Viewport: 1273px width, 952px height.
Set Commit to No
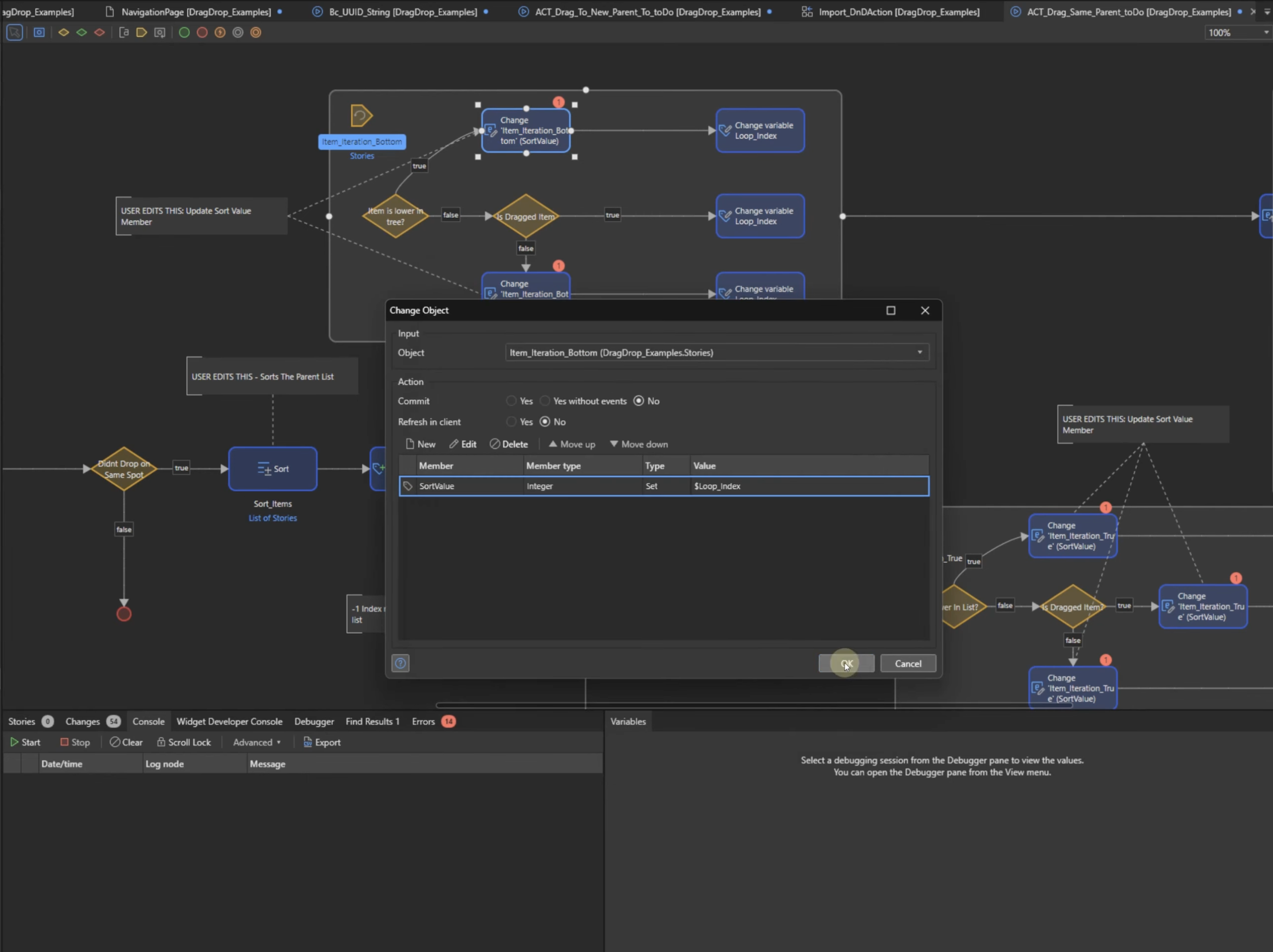pos(639,401)
